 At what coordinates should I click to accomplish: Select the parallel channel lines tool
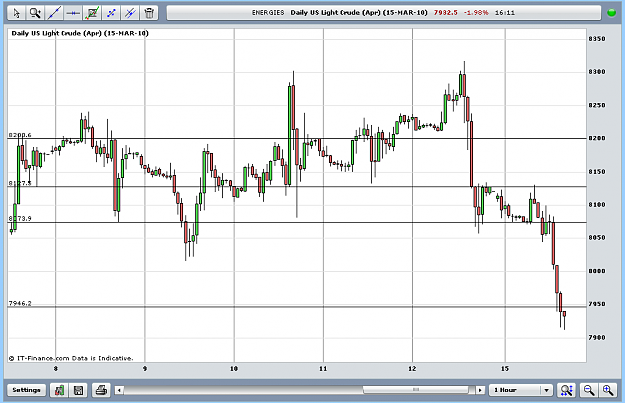click(130, 13)
